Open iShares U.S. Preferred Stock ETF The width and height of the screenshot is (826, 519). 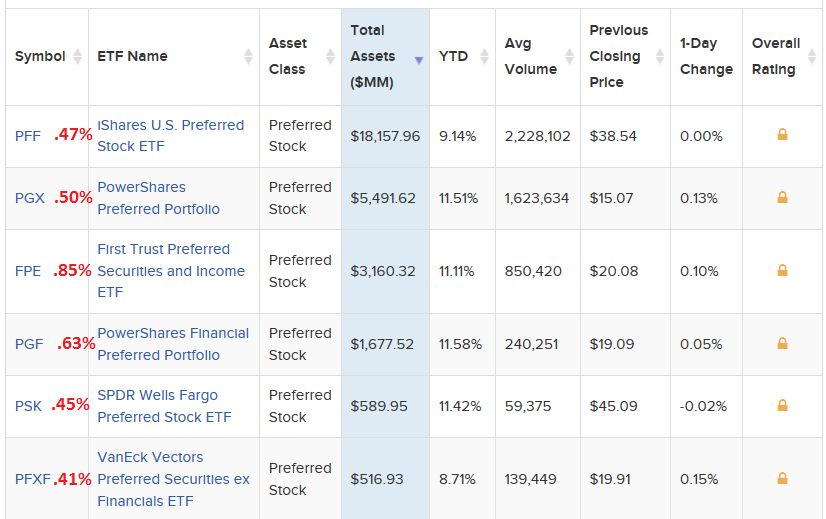coord(170,135)
